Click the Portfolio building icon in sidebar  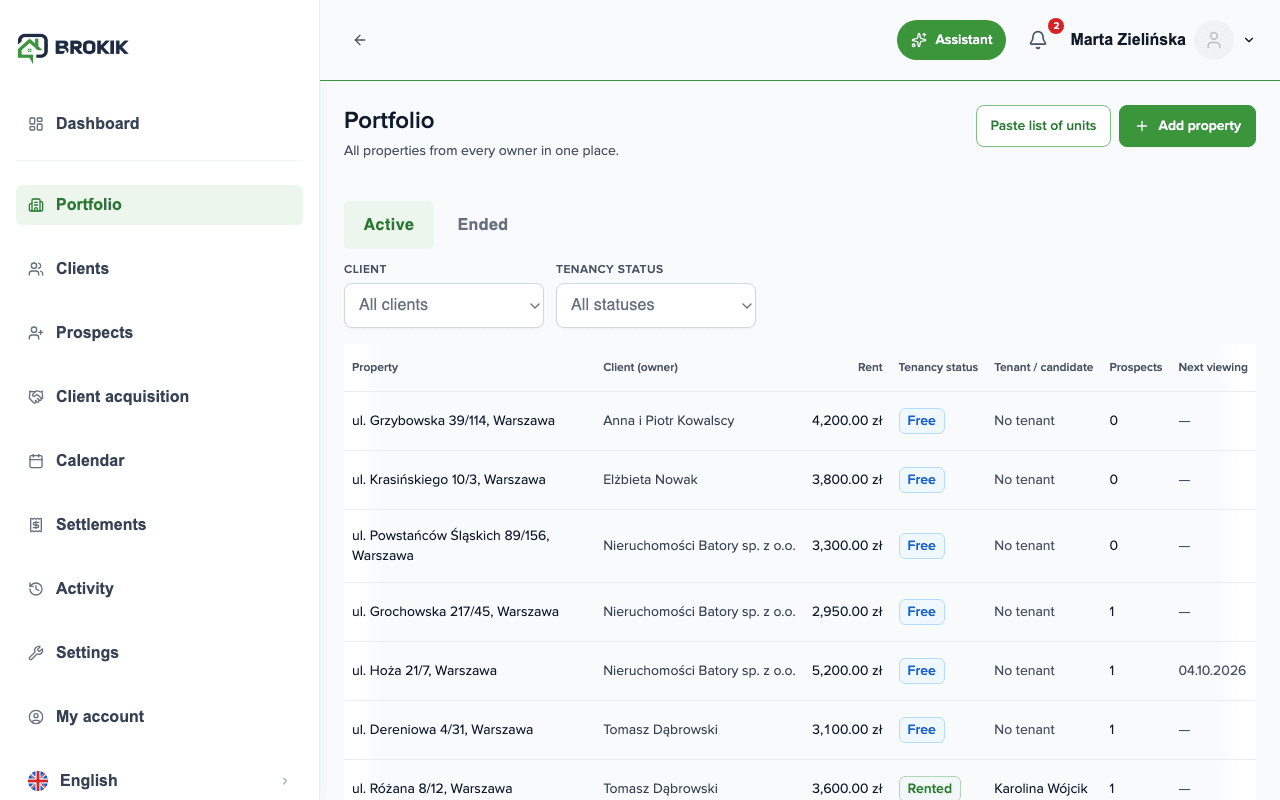(36, 205)
